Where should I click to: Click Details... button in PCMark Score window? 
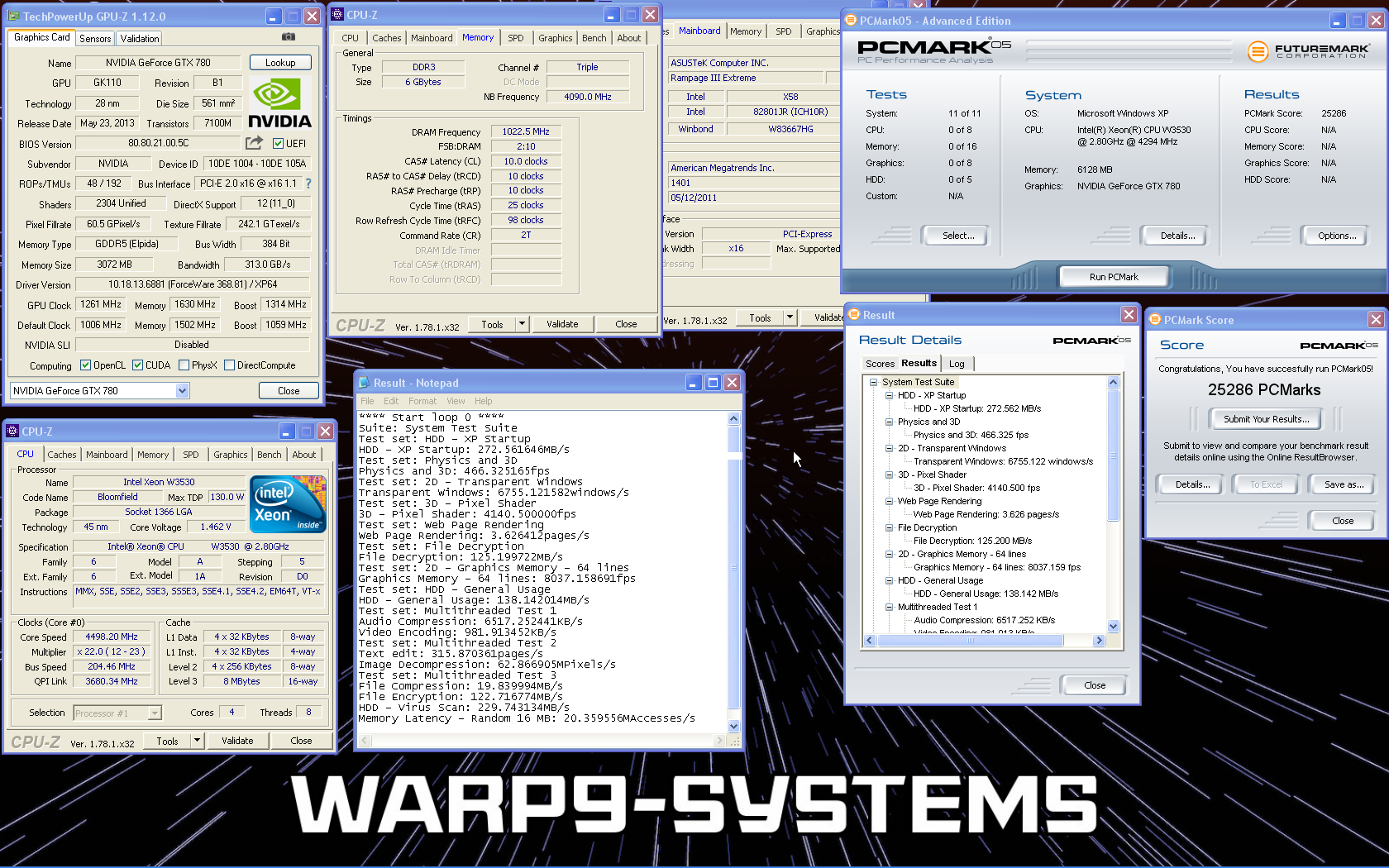coord(1192,484)
